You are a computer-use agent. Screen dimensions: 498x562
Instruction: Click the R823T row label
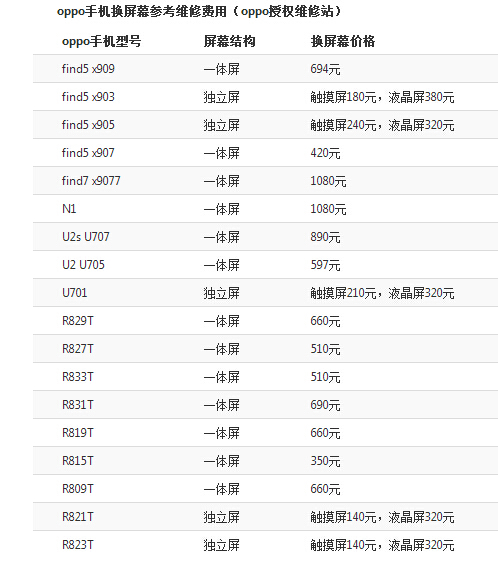click(78, 544)
